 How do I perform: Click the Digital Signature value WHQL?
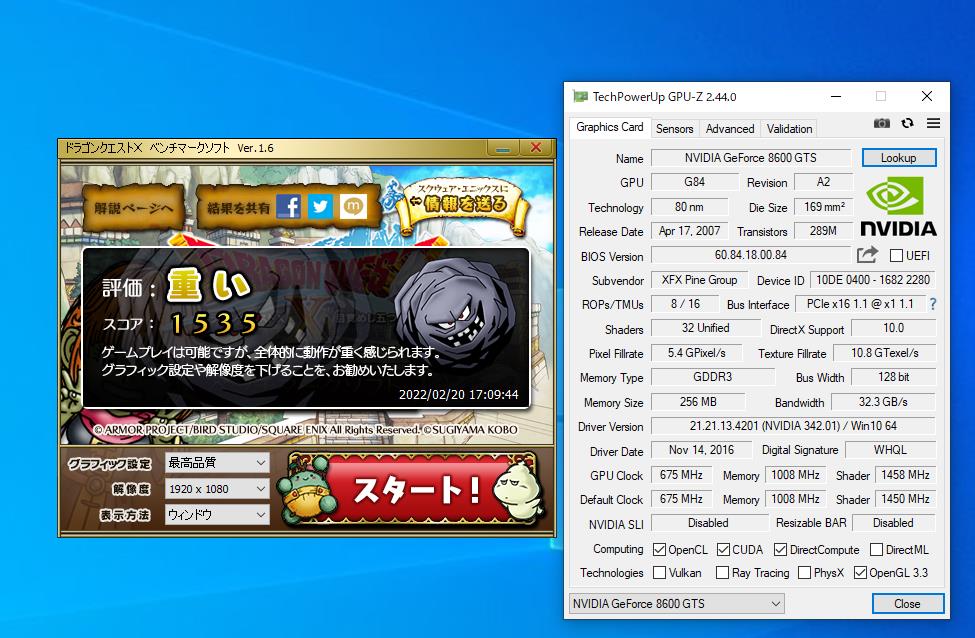pos(890,450)
